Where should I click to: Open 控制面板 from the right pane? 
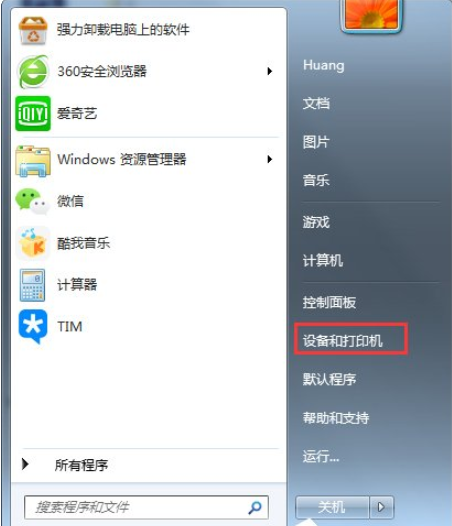click(x=329, y=303)
